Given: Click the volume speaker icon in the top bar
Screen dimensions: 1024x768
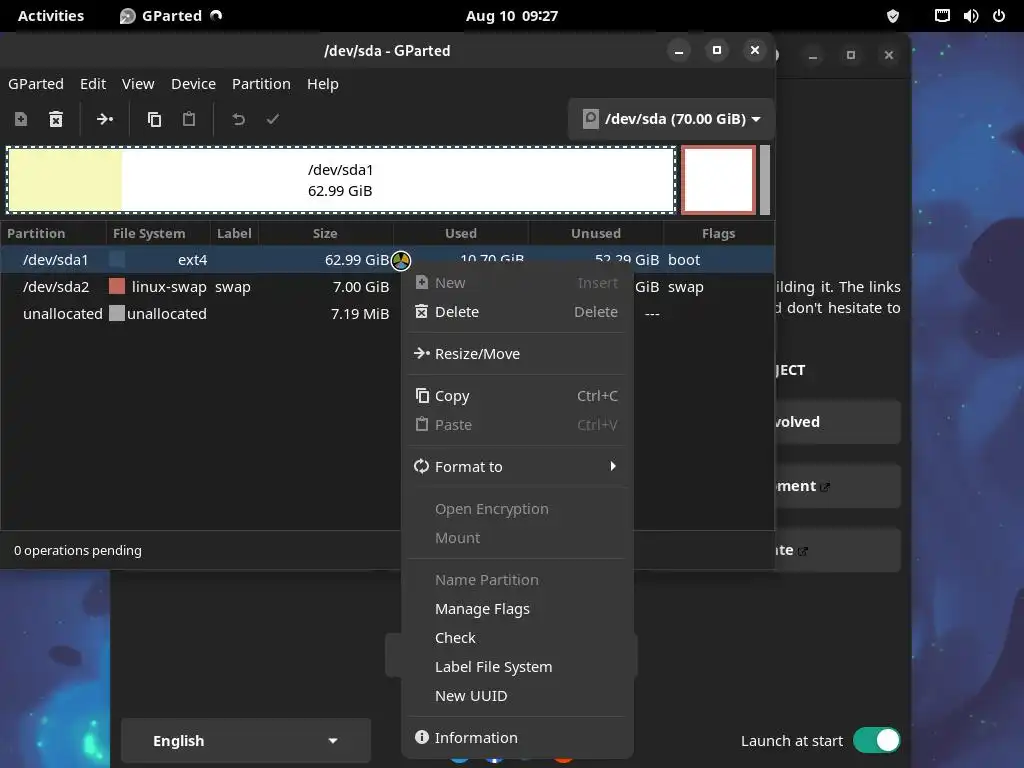Looking at the screenshot, I should 970,16.
